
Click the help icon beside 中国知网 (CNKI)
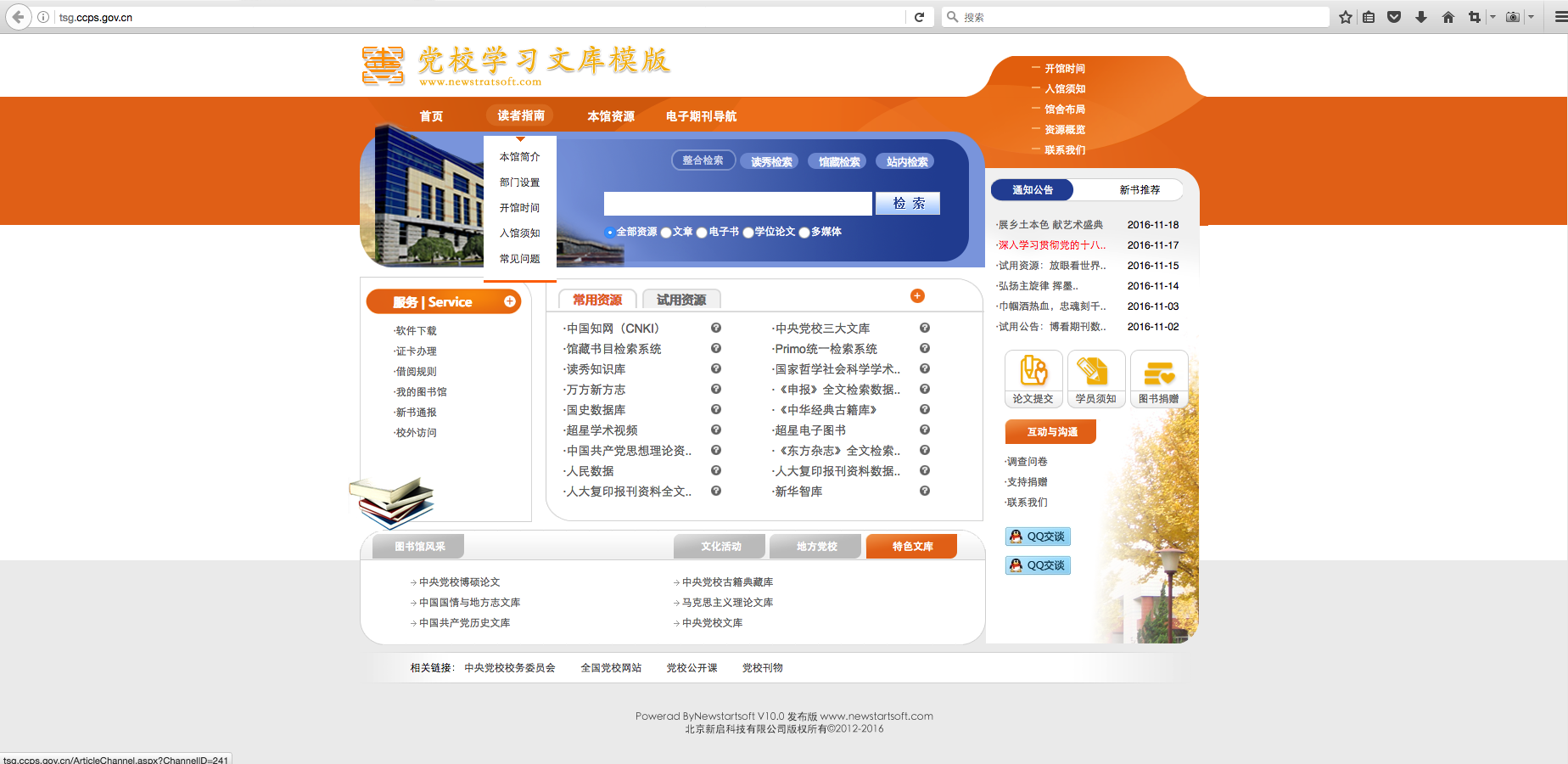click(716, 328)
